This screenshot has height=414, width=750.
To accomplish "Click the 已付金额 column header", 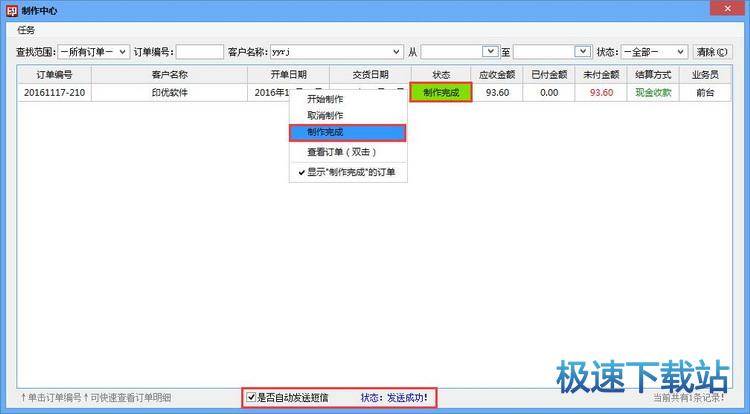I will pyautogui.click(x=549, y=75).
